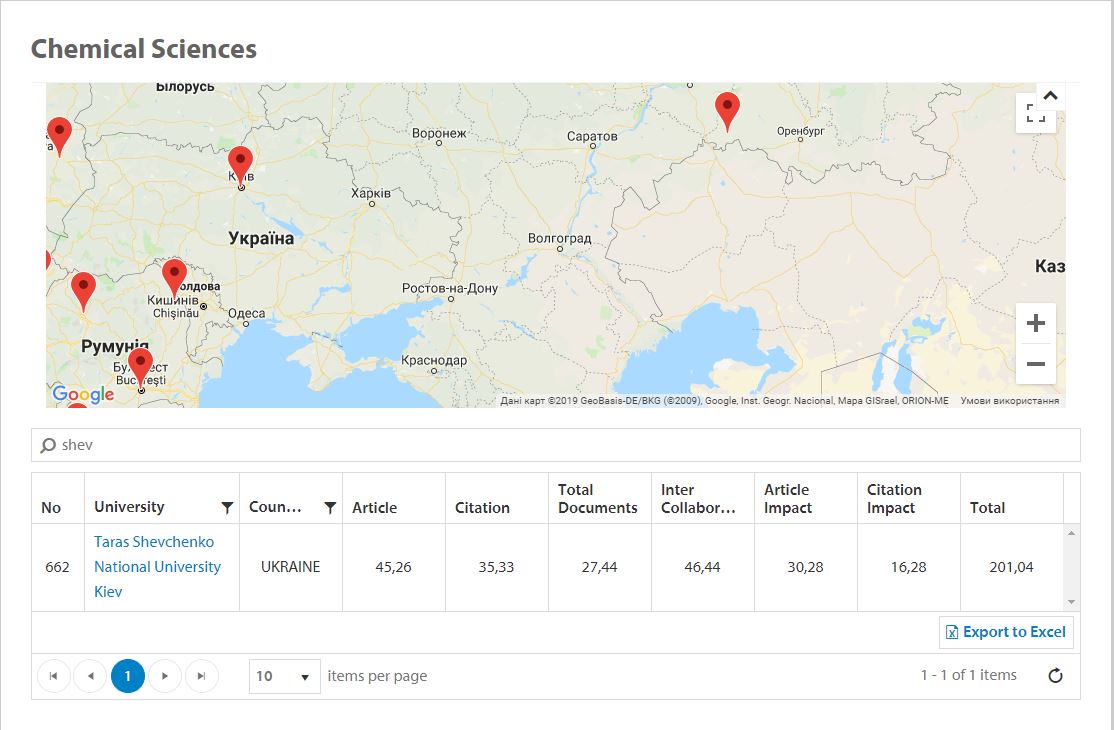The image size is (1114, 730).
Task: Zoom out on the map
Action: (x=1036, y=364)
